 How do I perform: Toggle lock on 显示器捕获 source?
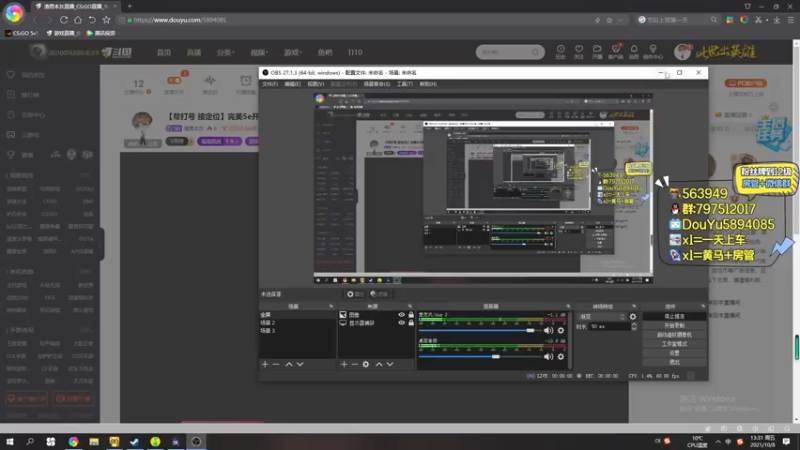tap(411, 323)
